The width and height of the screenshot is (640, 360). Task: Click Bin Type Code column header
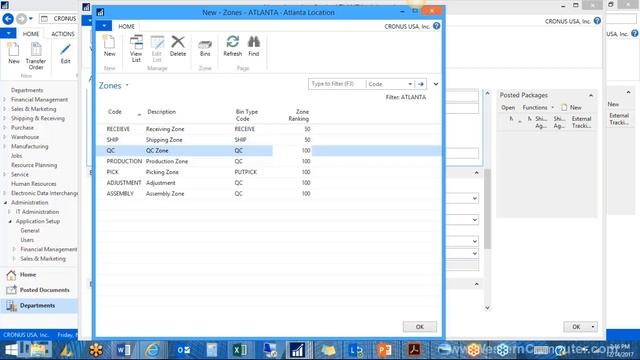(x=247, y=115)
